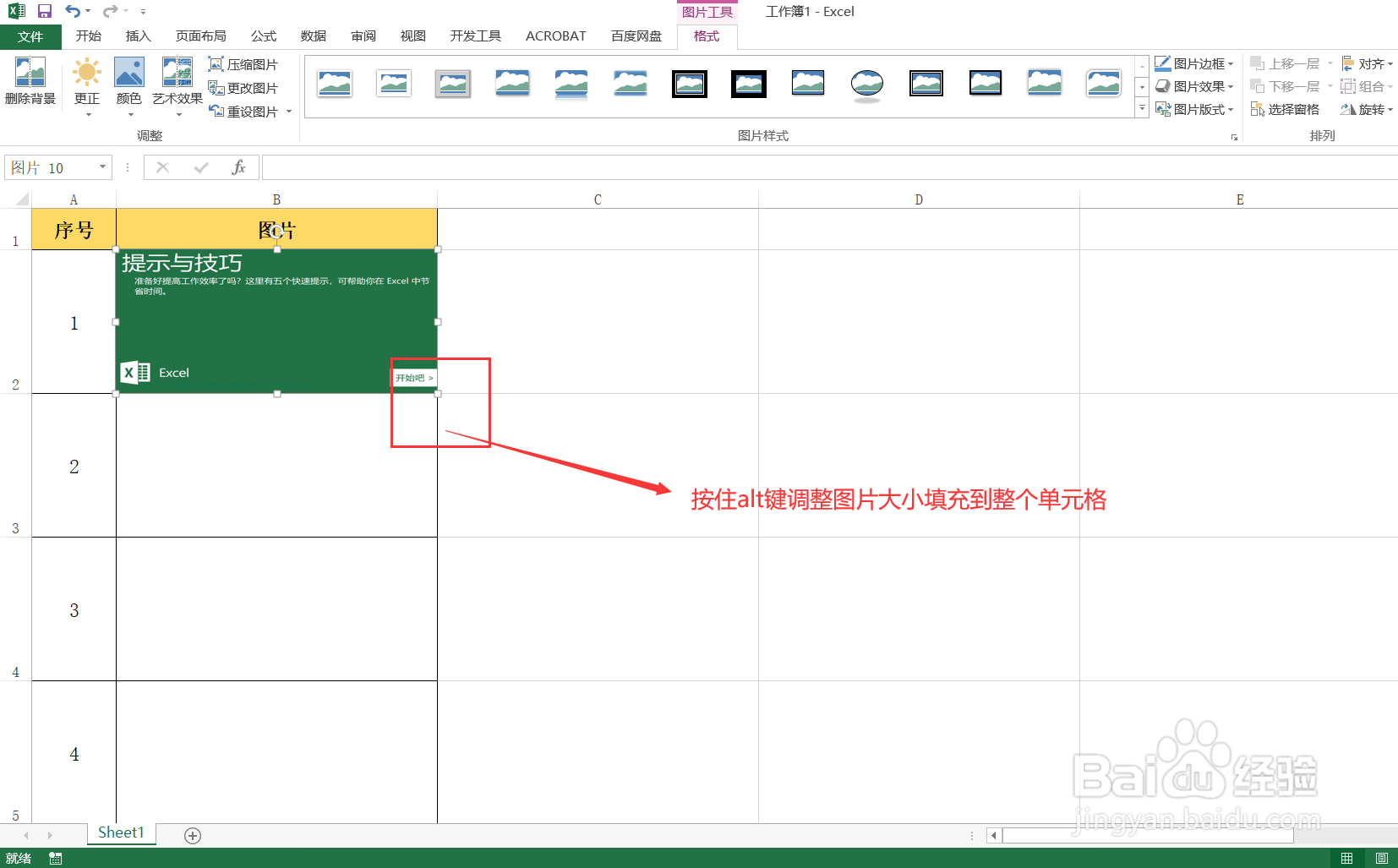Switch to Page Layout view in status bar
1398x868 pixels.
point(1382,859)
